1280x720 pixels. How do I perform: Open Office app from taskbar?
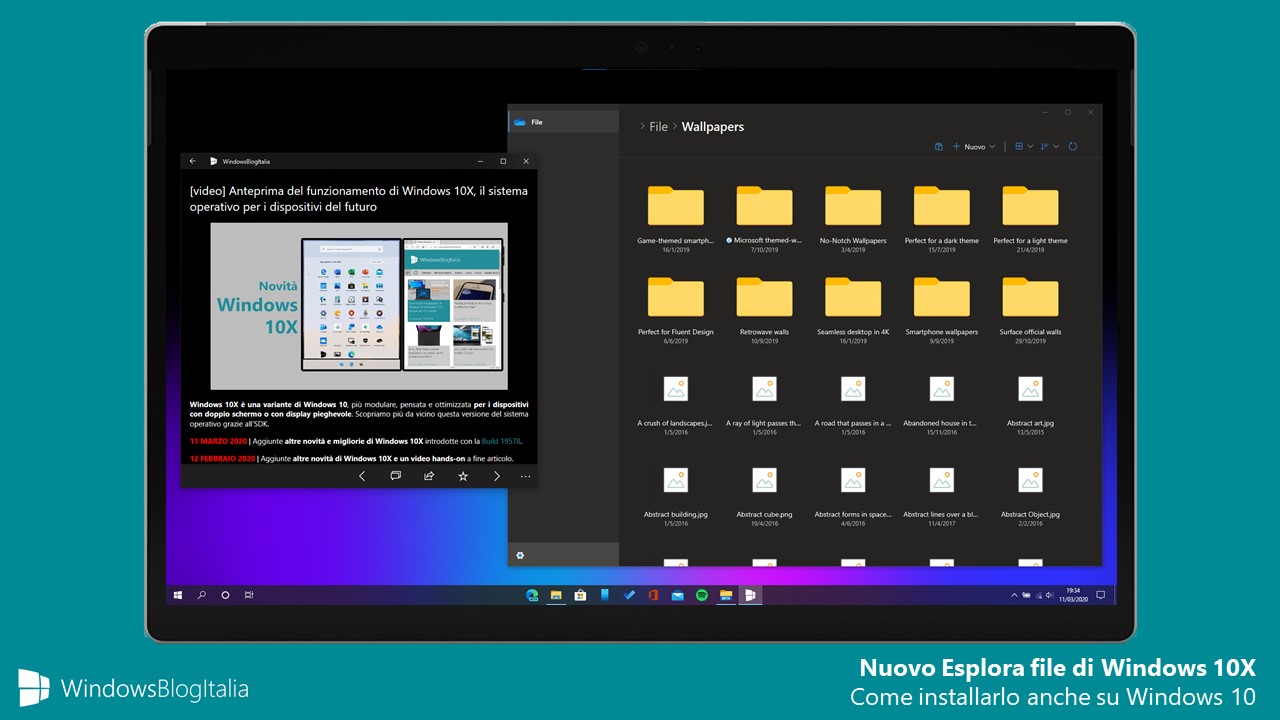[653, 595]
